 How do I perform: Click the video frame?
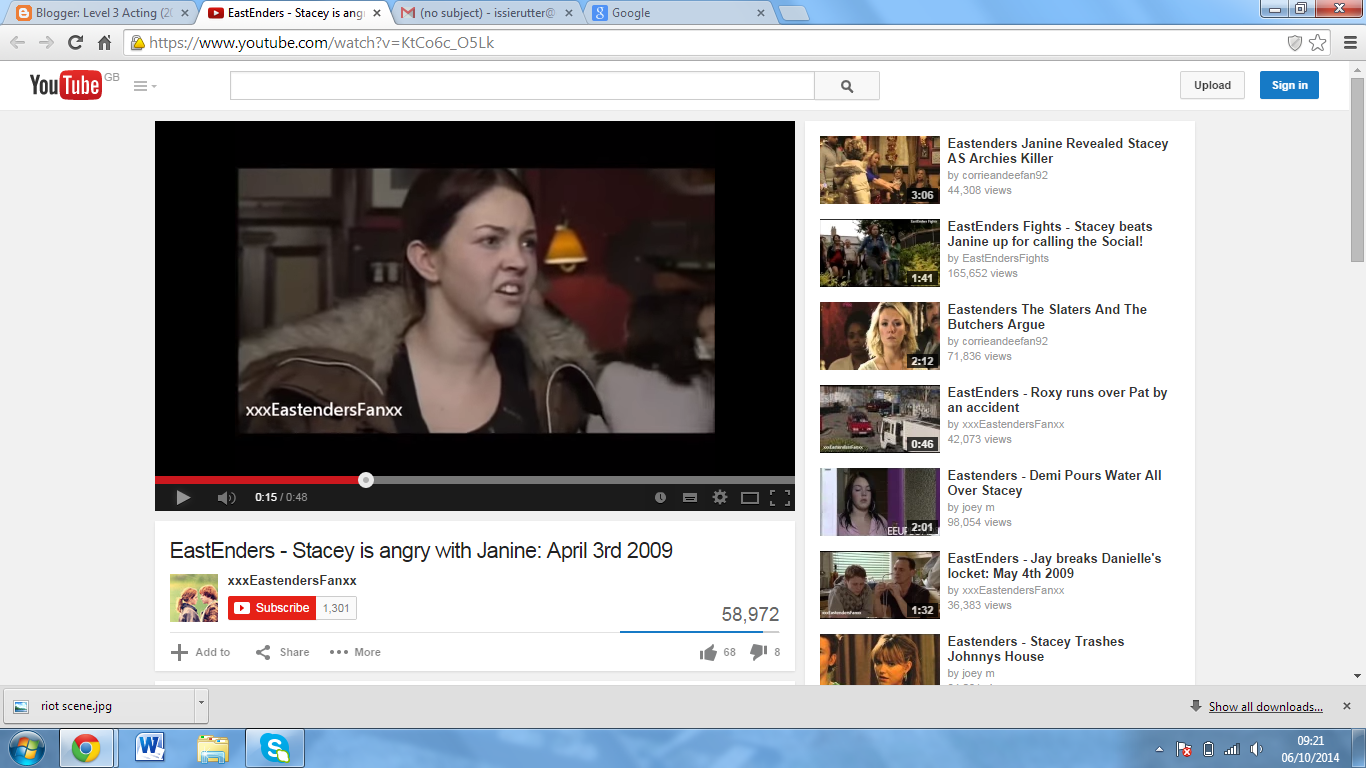coord(475,298)
